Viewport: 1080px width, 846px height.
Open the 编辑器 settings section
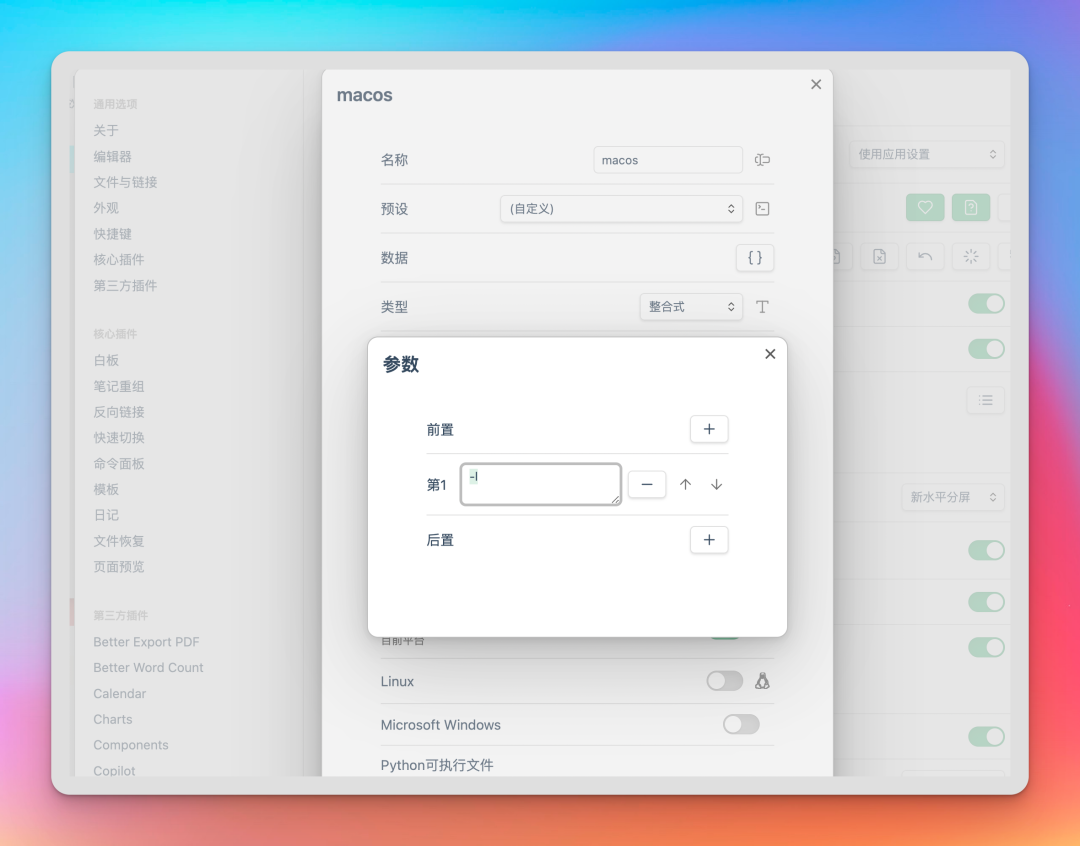click(x=112, y=156)
